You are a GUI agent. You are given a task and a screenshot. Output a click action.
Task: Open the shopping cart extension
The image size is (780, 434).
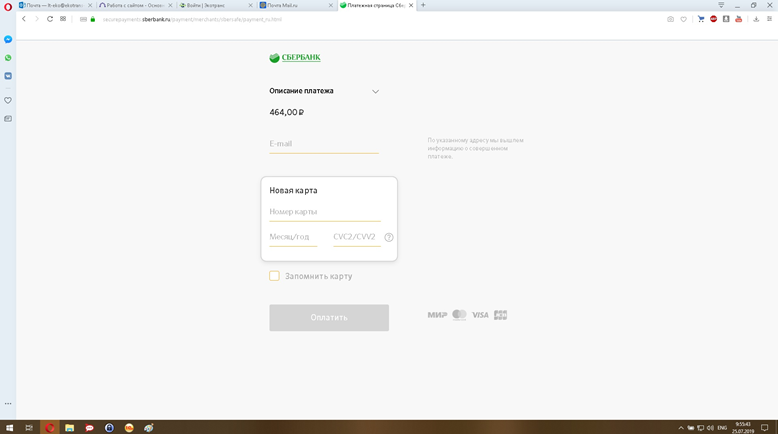tap(701, 19)
